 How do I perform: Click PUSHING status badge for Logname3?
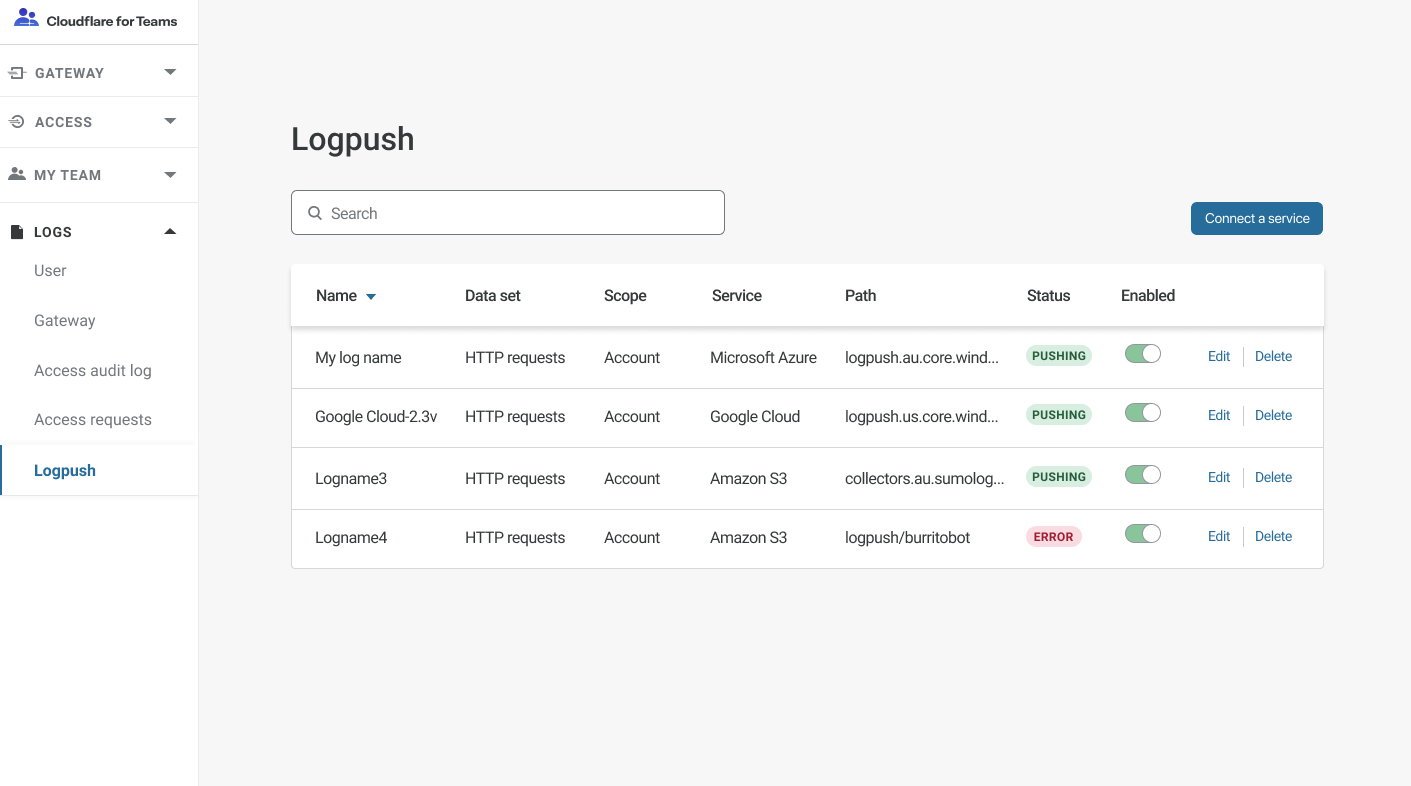1059,477
